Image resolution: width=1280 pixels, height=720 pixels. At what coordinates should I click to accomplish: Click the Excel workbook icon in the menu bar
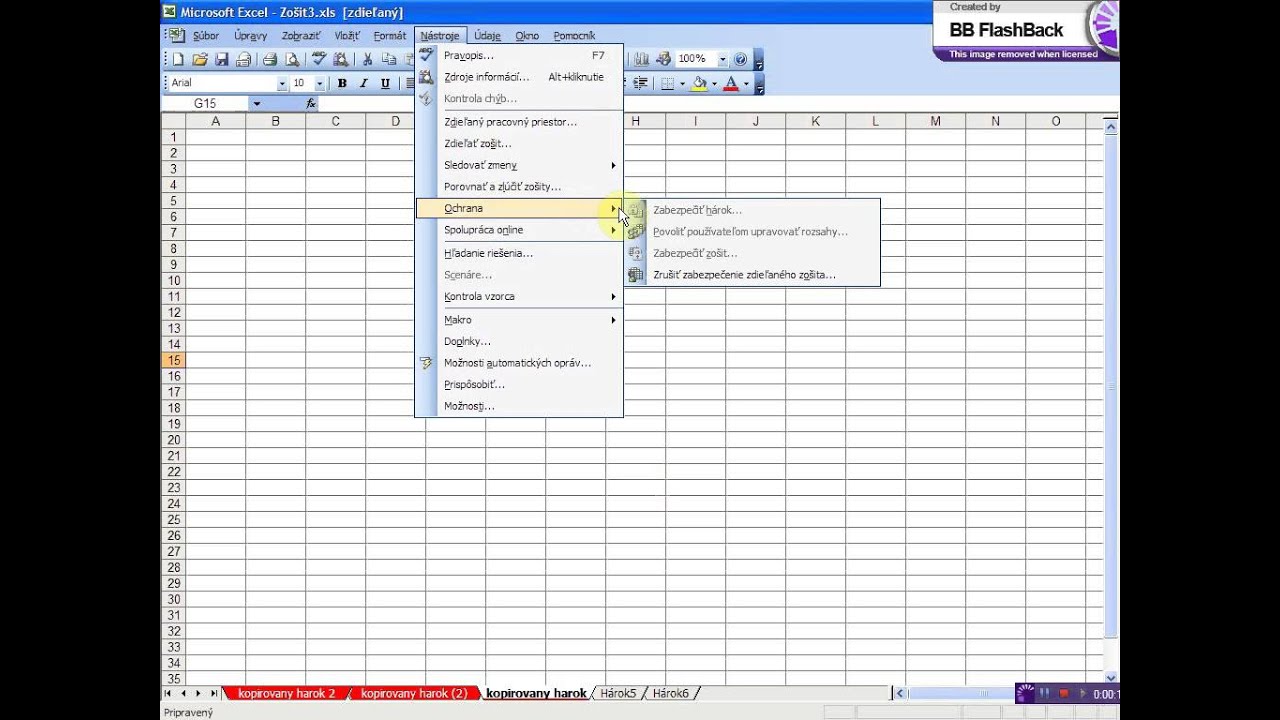point(176,35)
